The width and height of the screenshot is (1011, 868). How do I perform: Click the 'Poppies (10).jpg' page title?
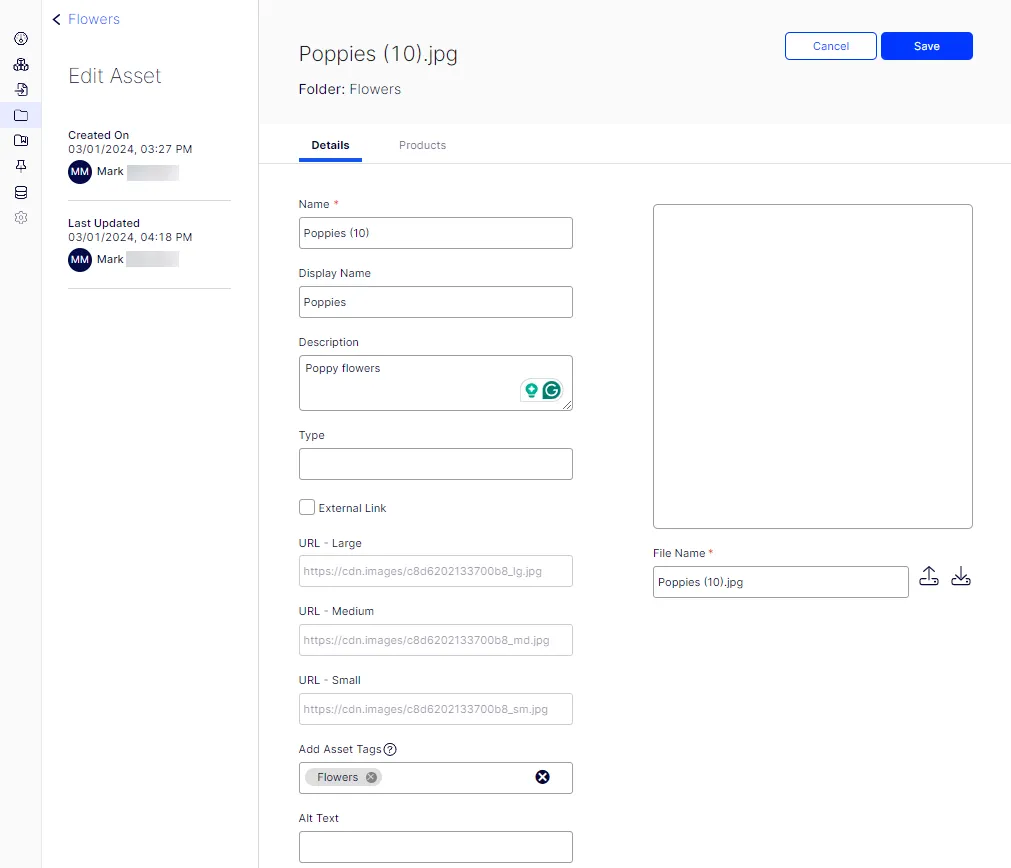pyautogui.click(x=378, y=54)
